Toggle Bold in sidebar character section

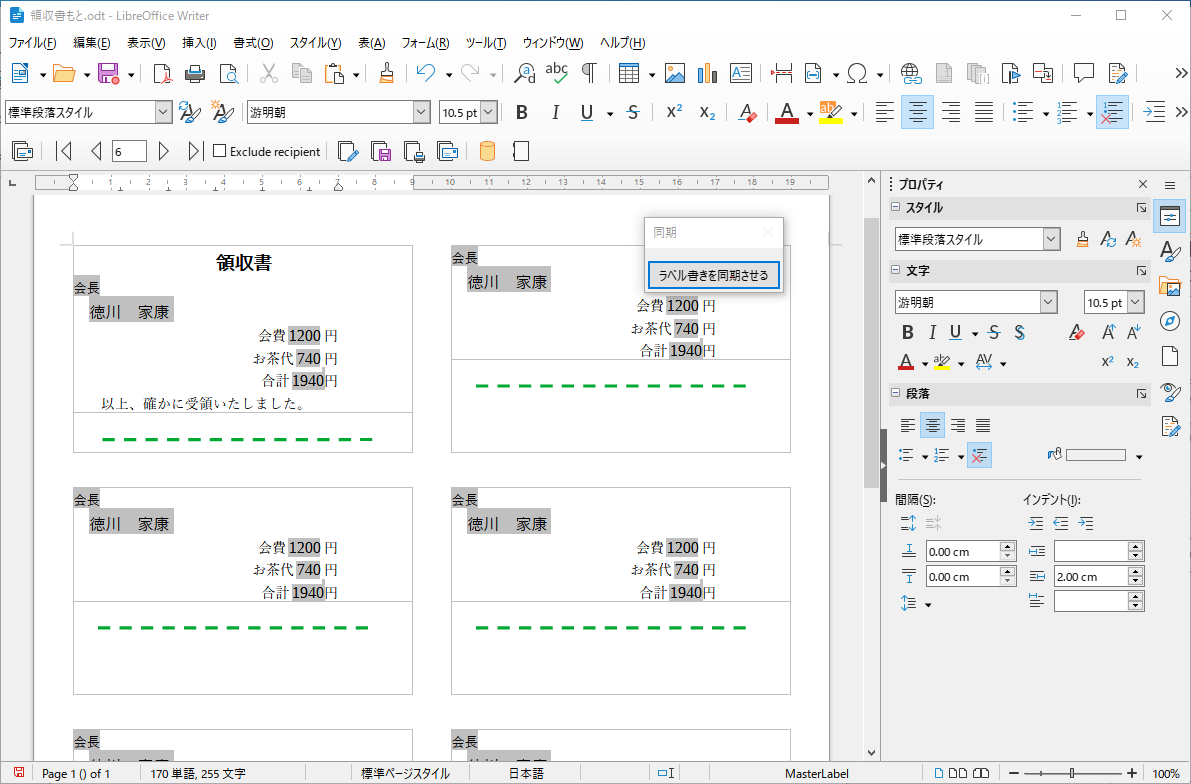tap(908, 333)
